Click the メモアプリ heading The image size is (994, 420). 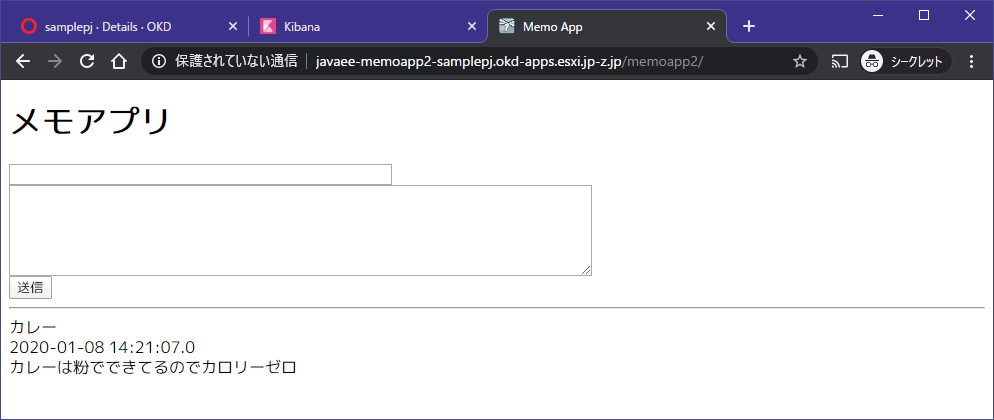[91, 121]
